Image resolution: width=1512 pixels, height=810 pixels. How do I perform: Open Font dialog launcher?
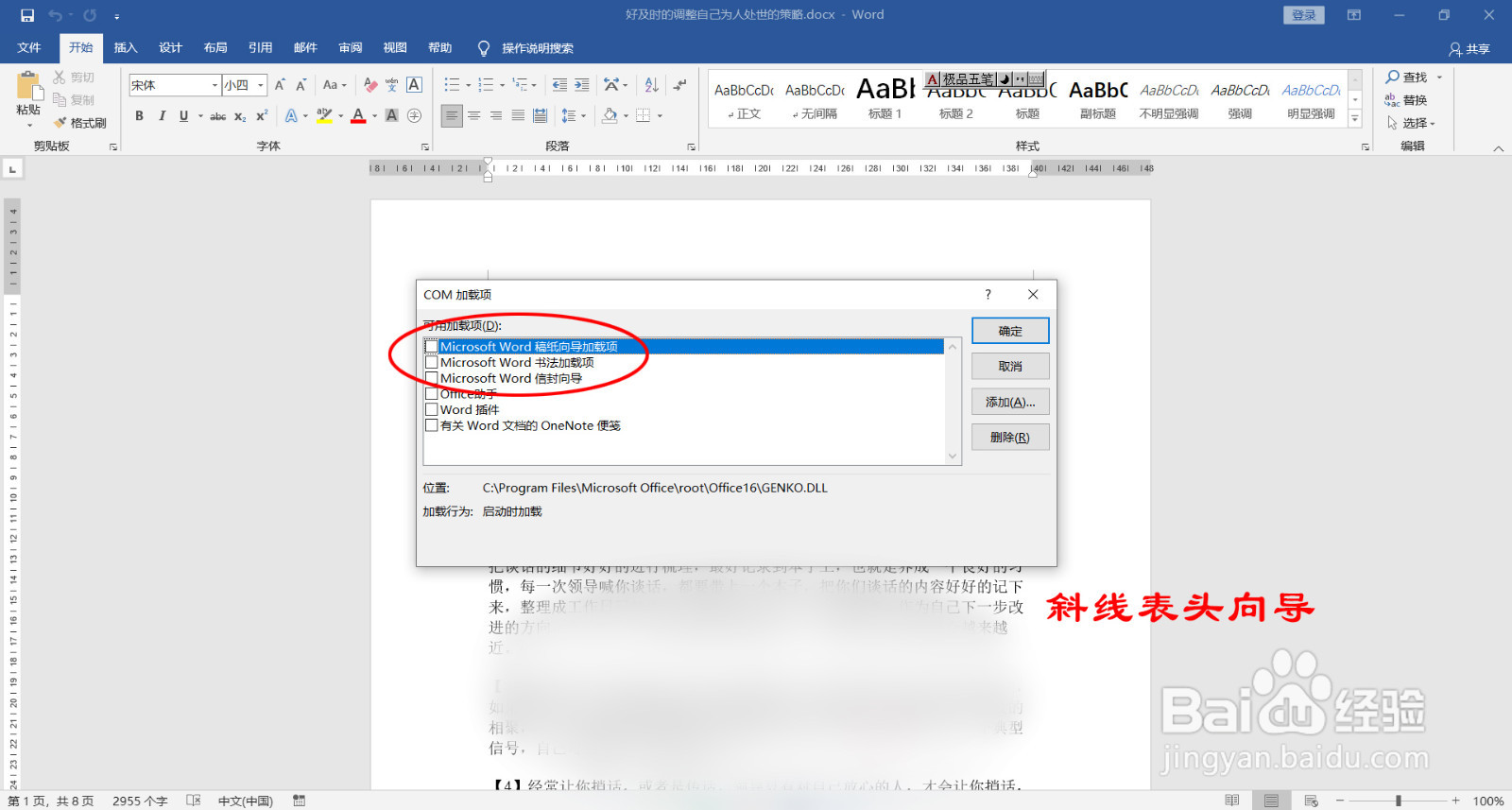(x=425, y=146)
